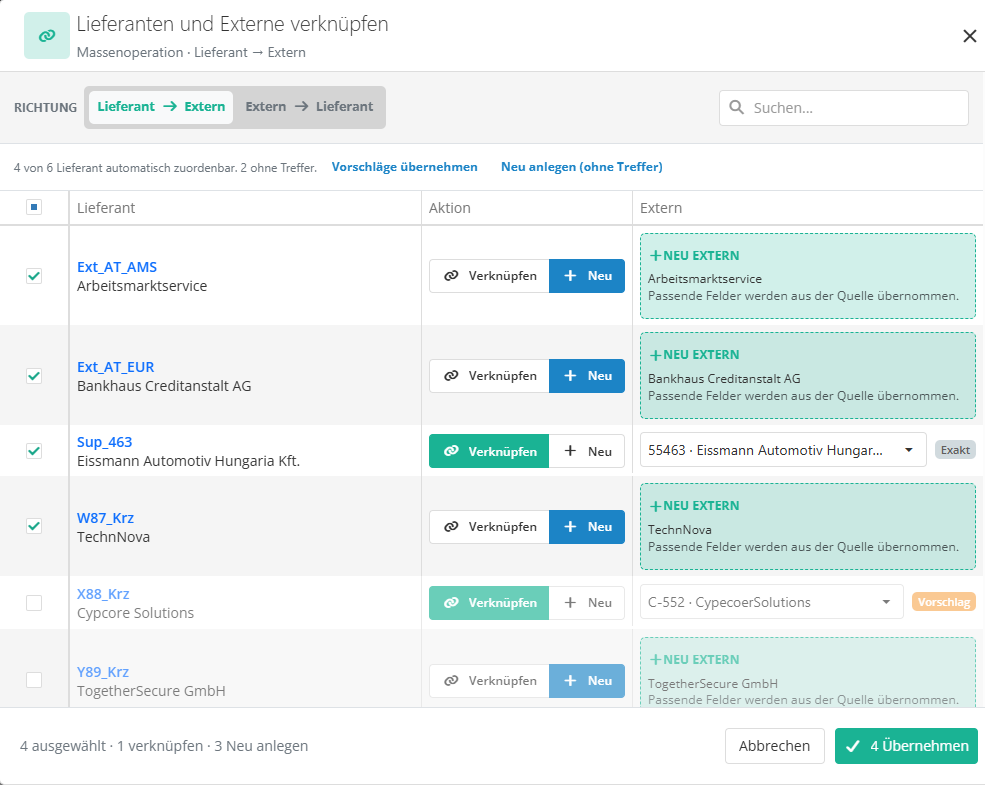
Task: Choose Verknüpfen for Arbeitsmarktservice row
Action: [x=489, y=276]
